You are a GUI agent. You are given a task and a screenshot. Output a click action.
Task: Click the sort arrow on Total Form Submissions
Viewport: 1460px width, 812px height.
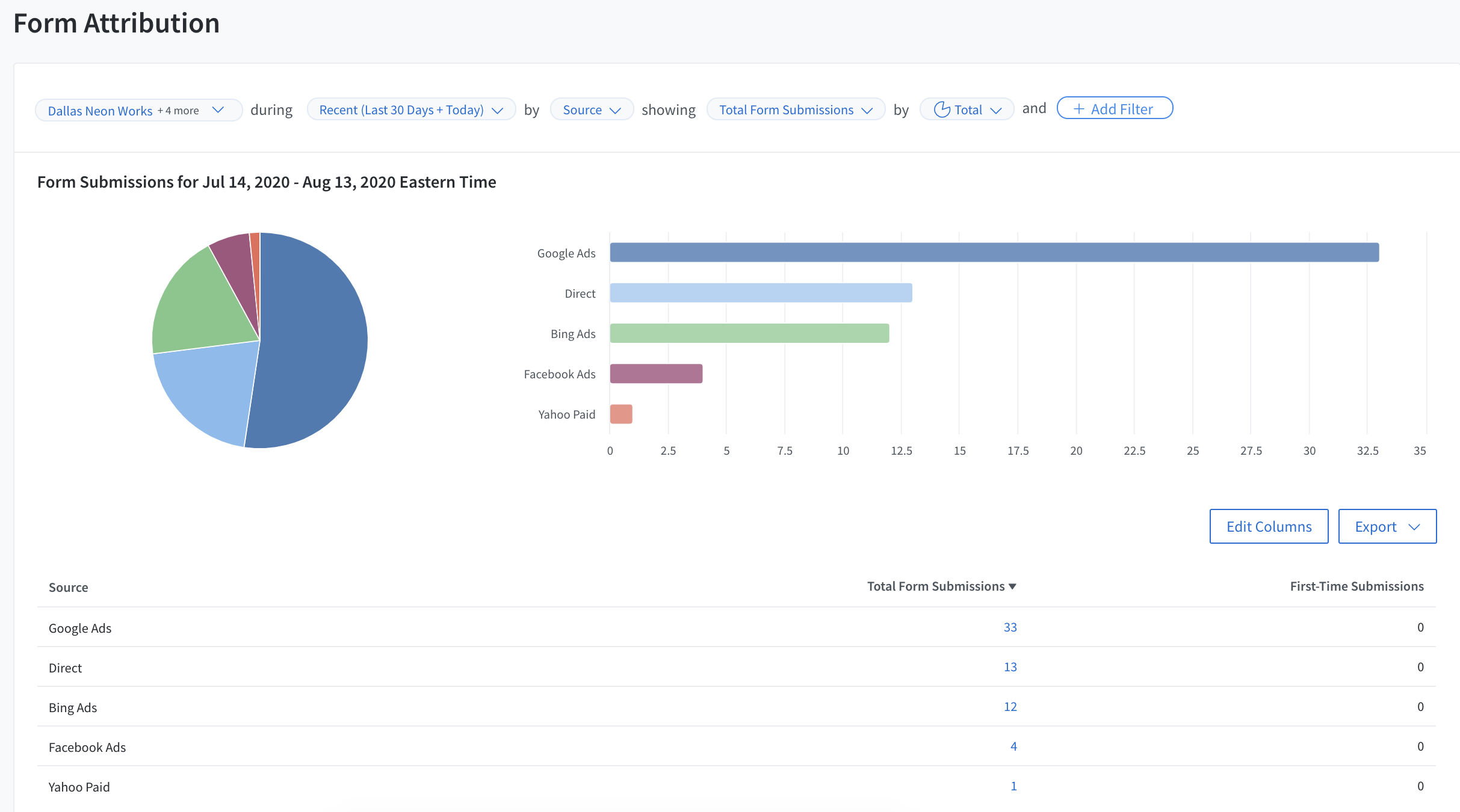[1013, 586]
